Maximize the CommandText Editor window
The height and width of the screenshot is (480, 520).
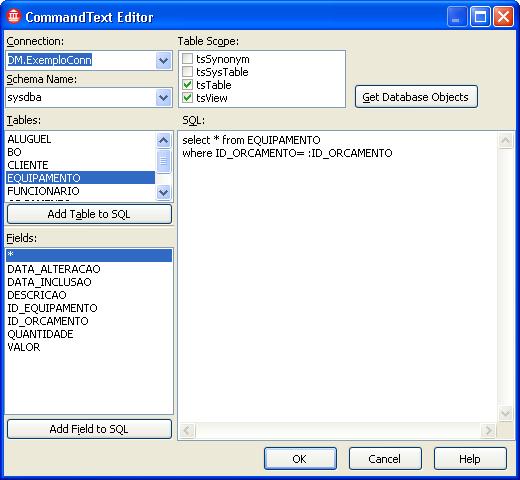tap(480, 17)
